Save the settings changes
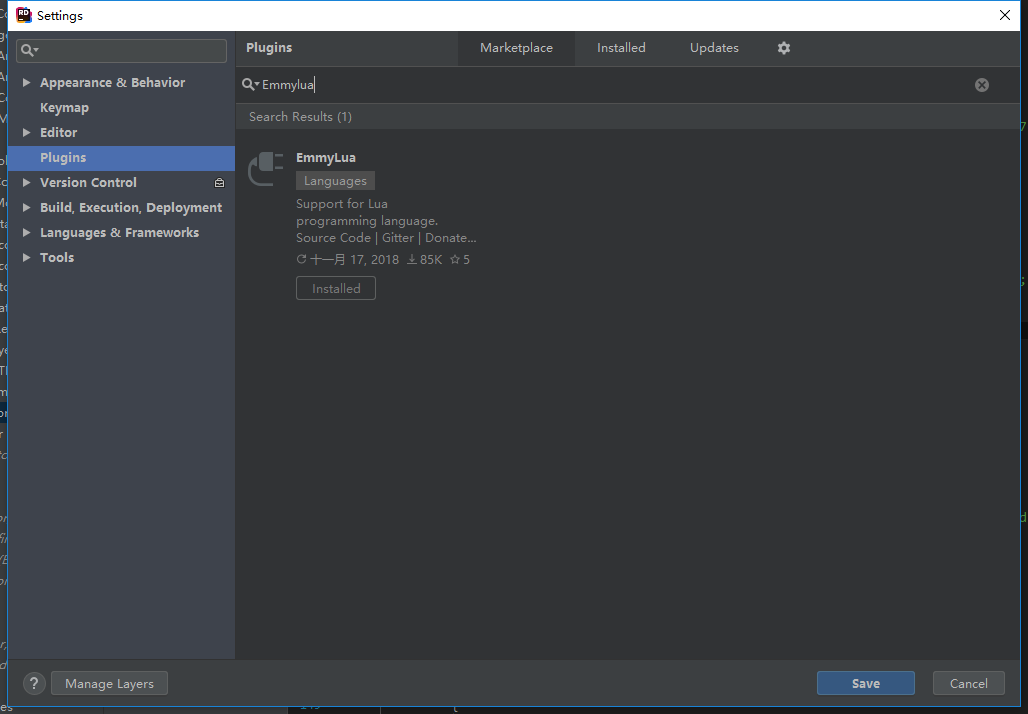 [x=865, y=683]
